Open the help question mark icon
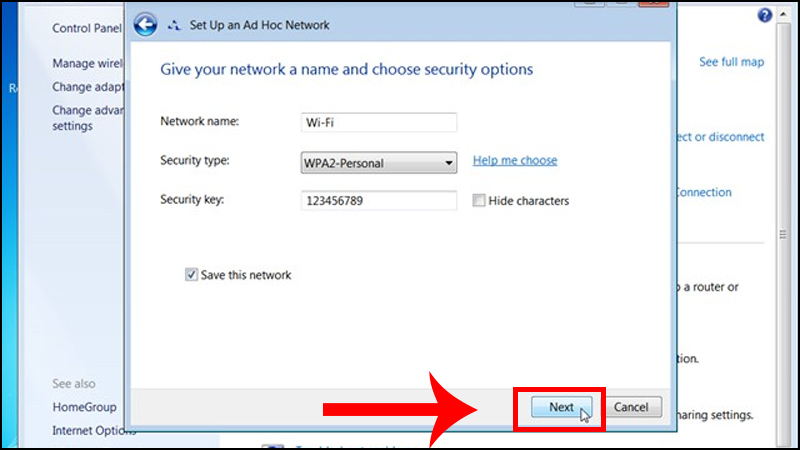Image resolution: width=800 pixels, height=450 pixels. (x=764, y=15)
